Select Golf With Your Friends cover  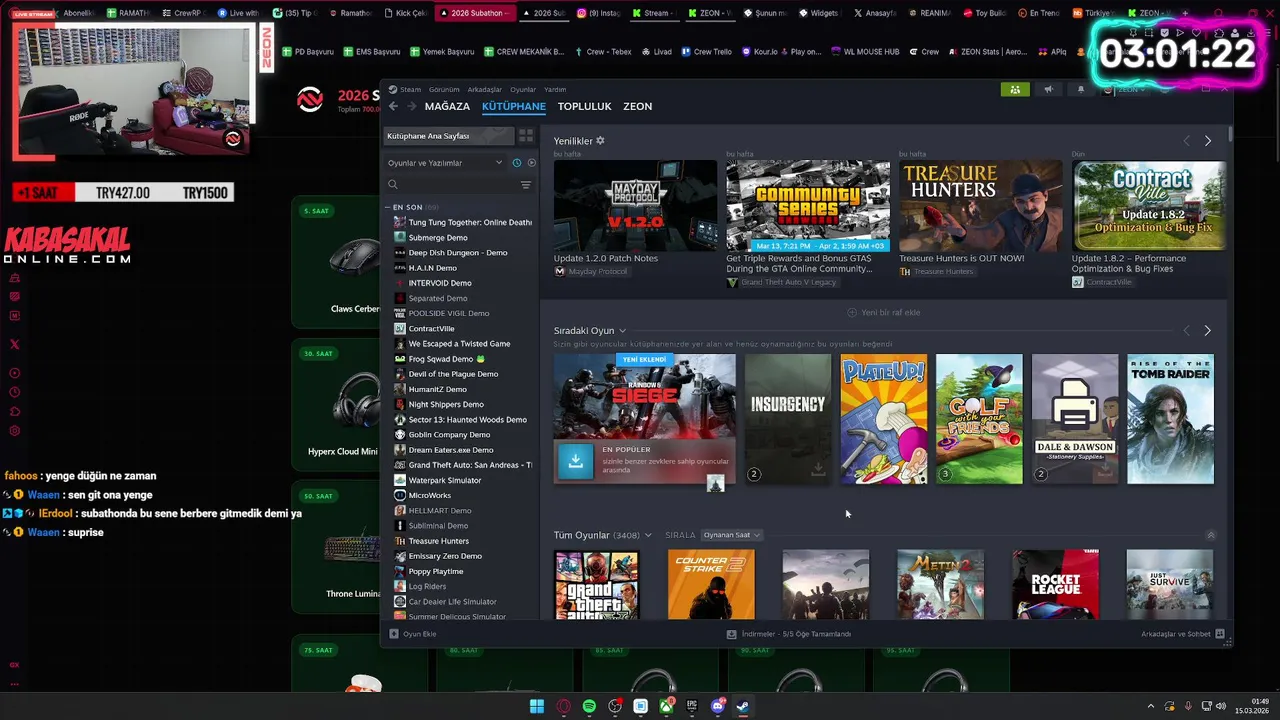pos(979,419)
